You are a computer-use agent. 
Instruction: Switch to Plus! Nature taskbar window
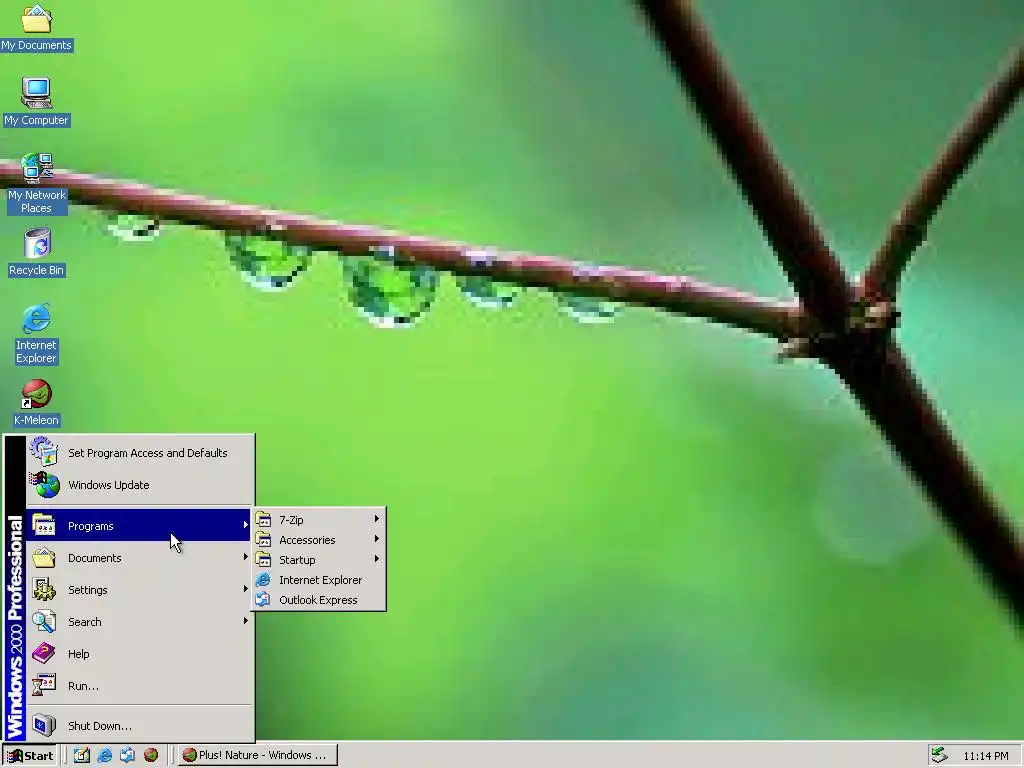pos(258,755)
